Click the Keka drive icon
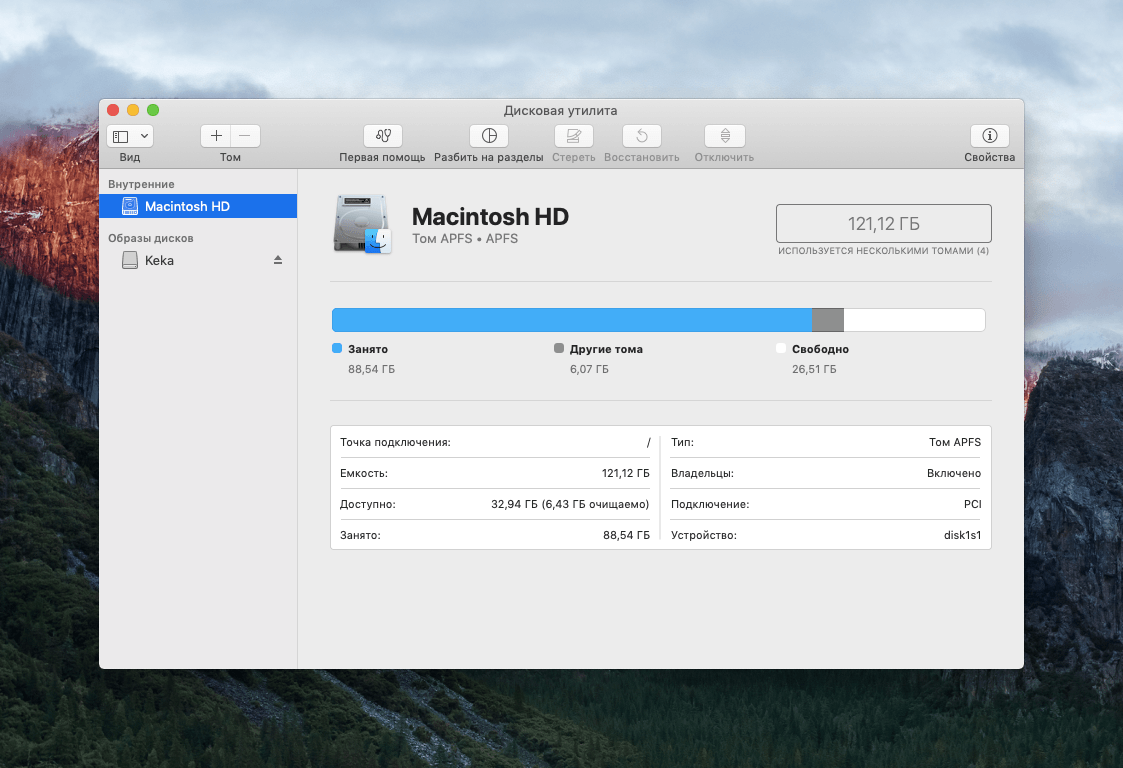The width and height of the screenshot is (1123, 768). point(130,260)
